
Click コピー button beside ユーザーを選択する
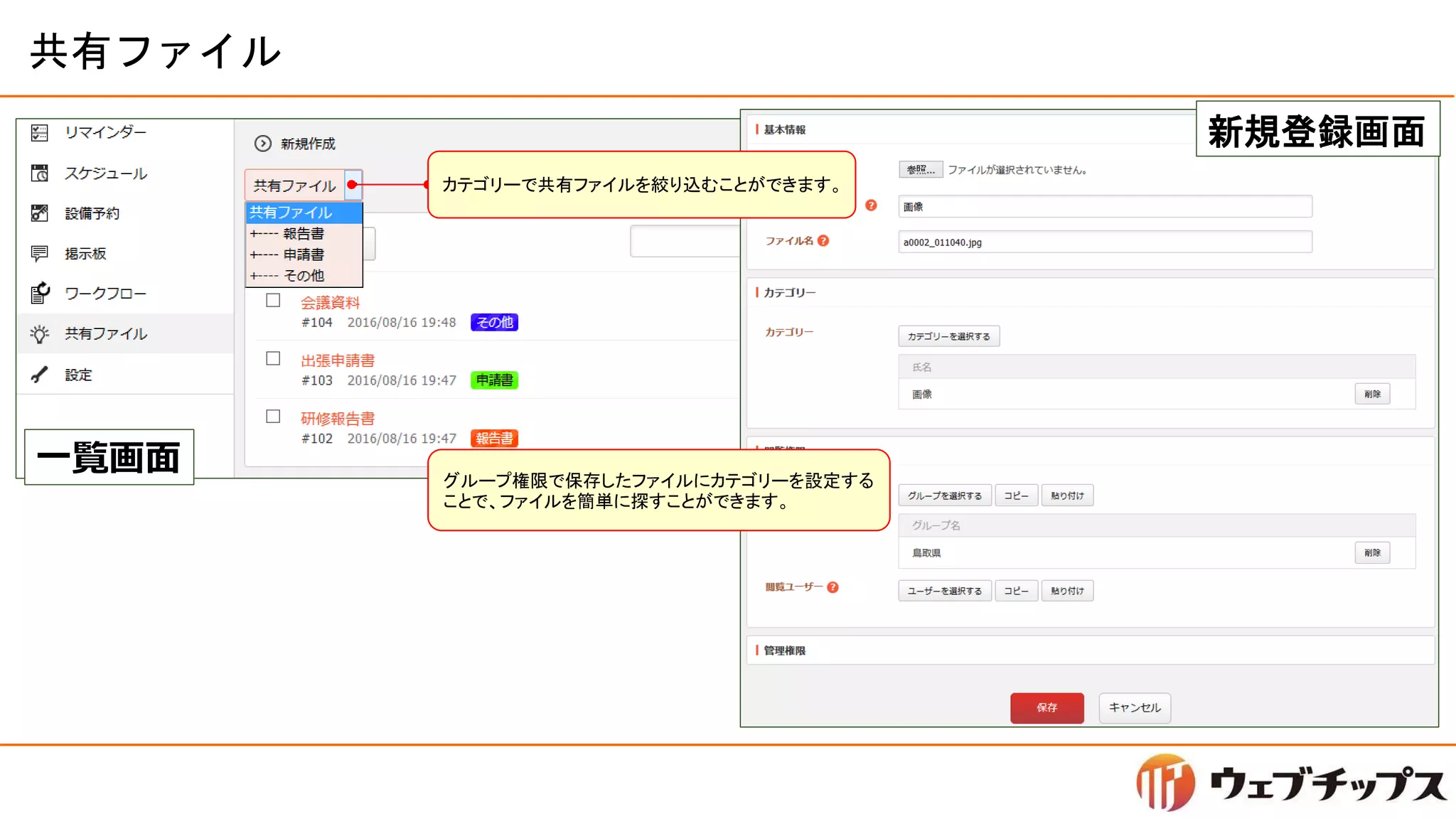point(1017,591)
